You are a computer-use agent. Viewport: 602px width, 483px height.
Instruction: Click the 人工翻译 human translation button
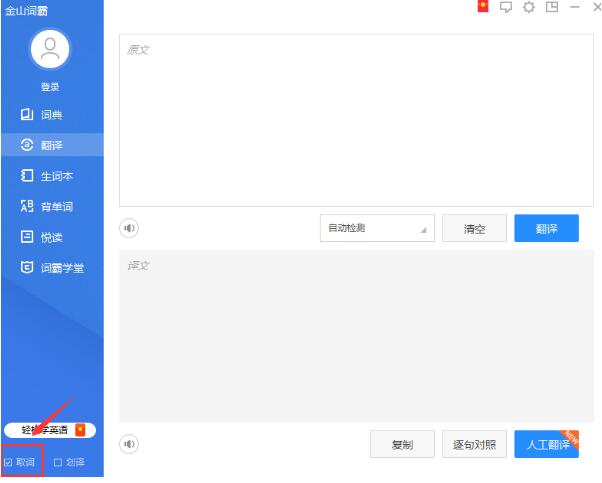tap(546, 444)
